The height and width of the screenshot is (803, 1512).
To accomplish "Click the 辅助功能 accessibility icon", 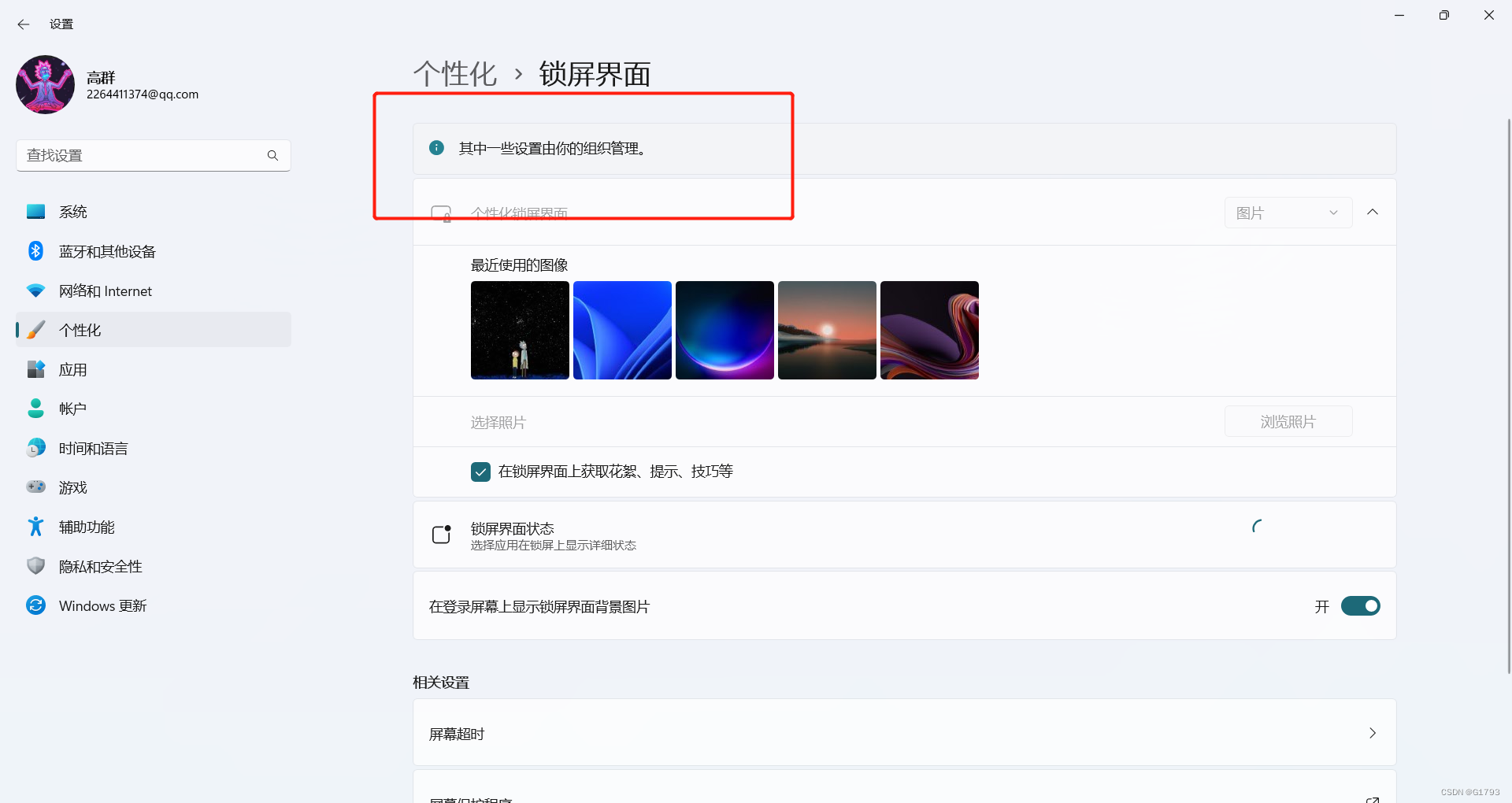I will (x=35, y=527).
